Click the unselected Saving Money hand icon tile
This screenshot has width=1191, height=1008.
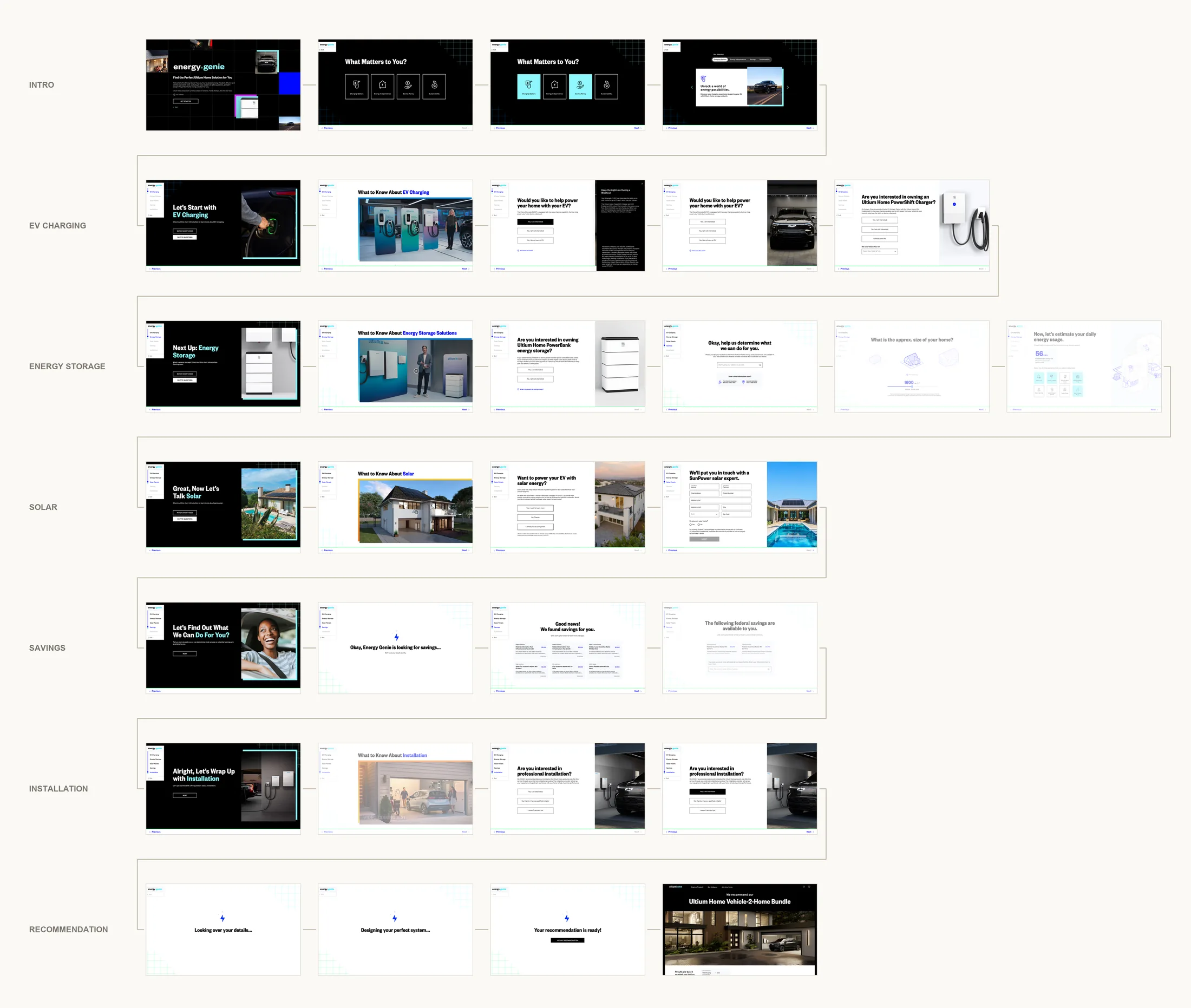coord(408,87)
